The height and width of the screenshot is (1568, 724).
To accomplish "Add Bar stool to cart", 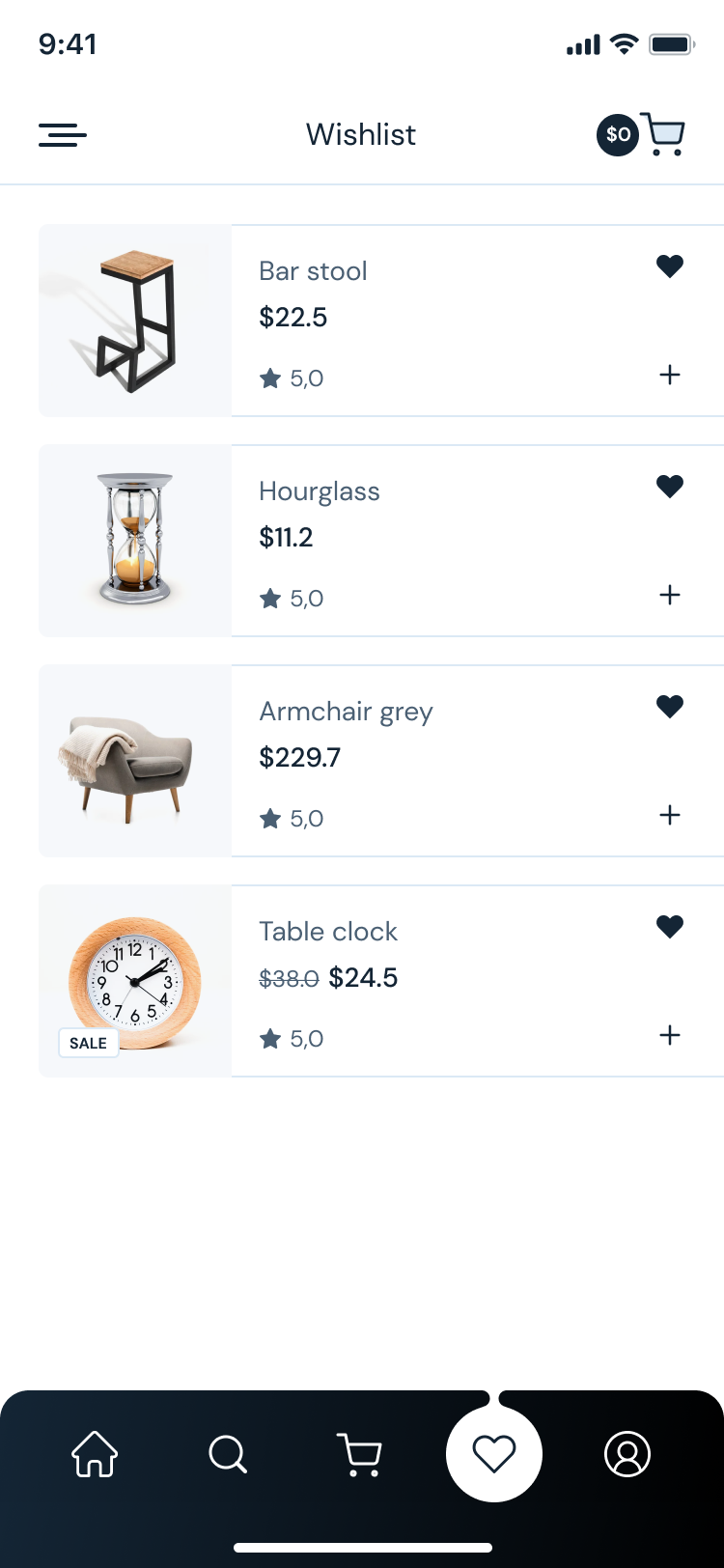I will coord(670,375).
